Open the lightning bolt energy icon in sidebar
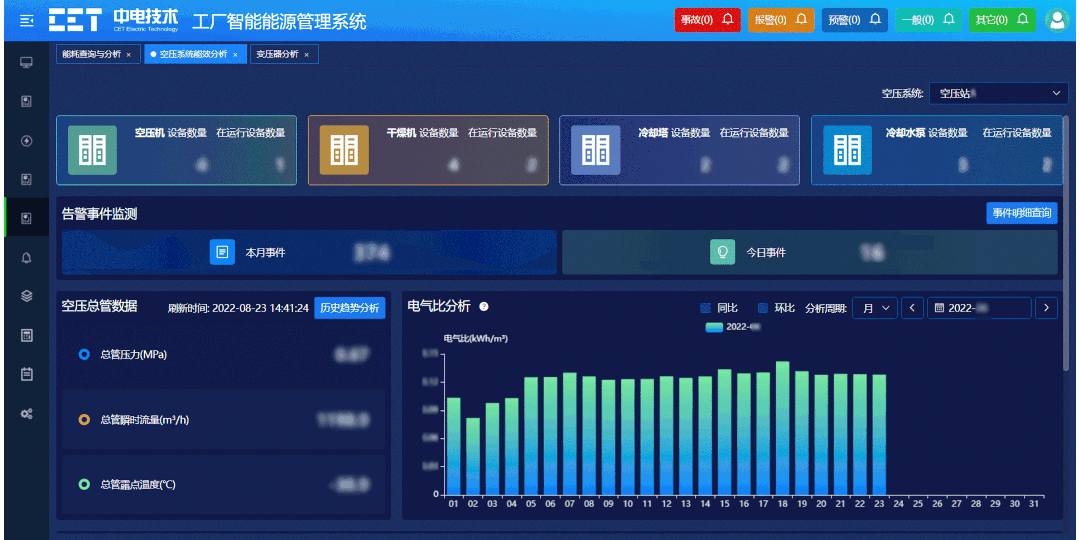The height and width of the screenshot is (540, 1080). (x=26, y=140)
